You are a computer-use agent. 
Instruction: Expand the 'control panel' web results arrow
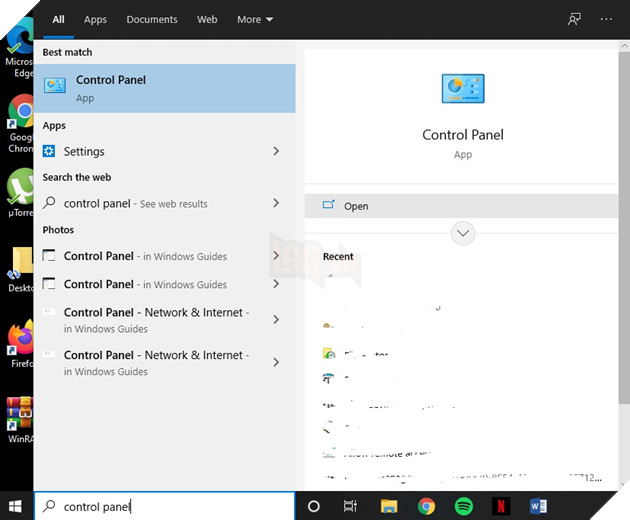coord(276,203)
